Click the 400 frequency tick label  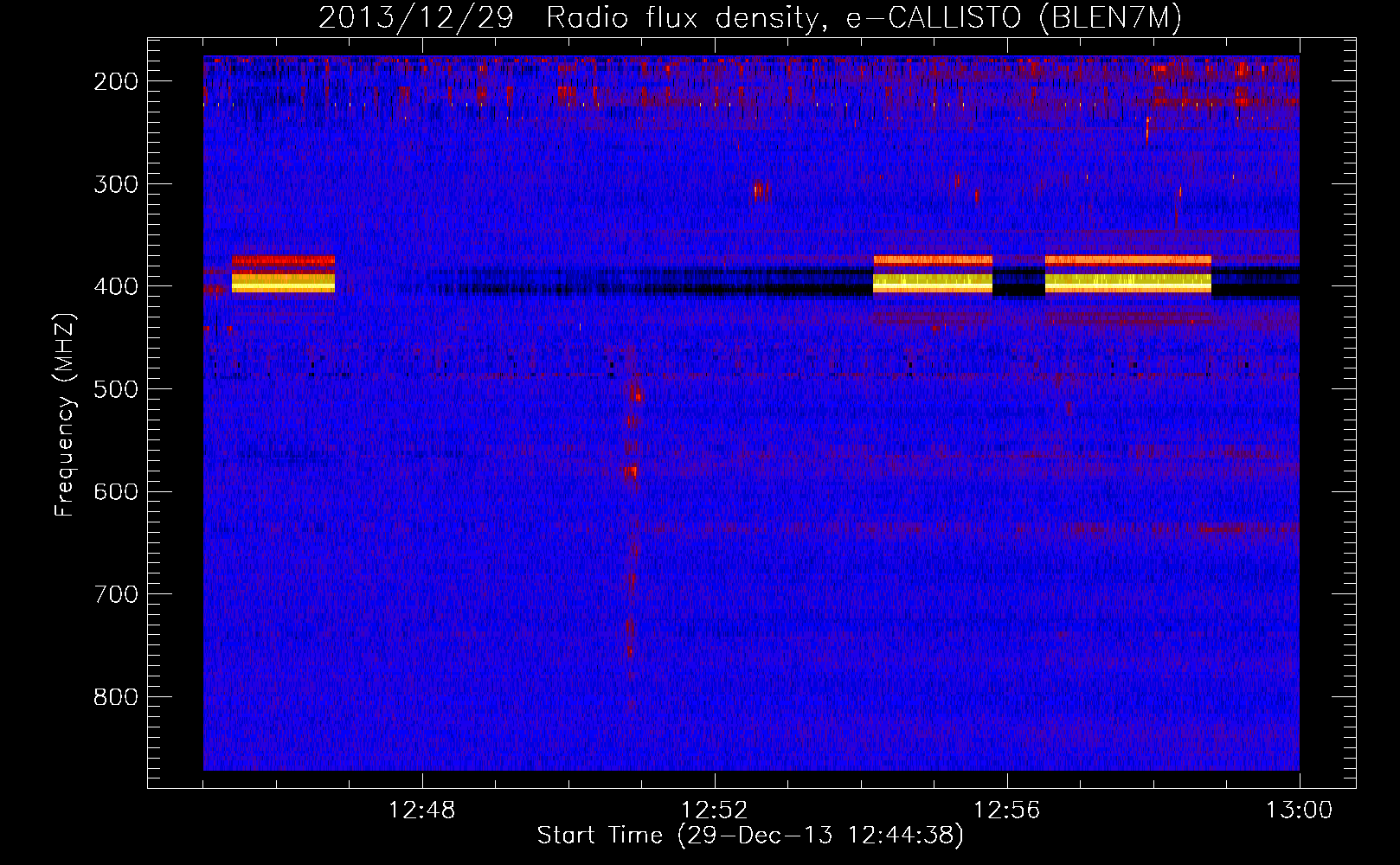point(115,286)
